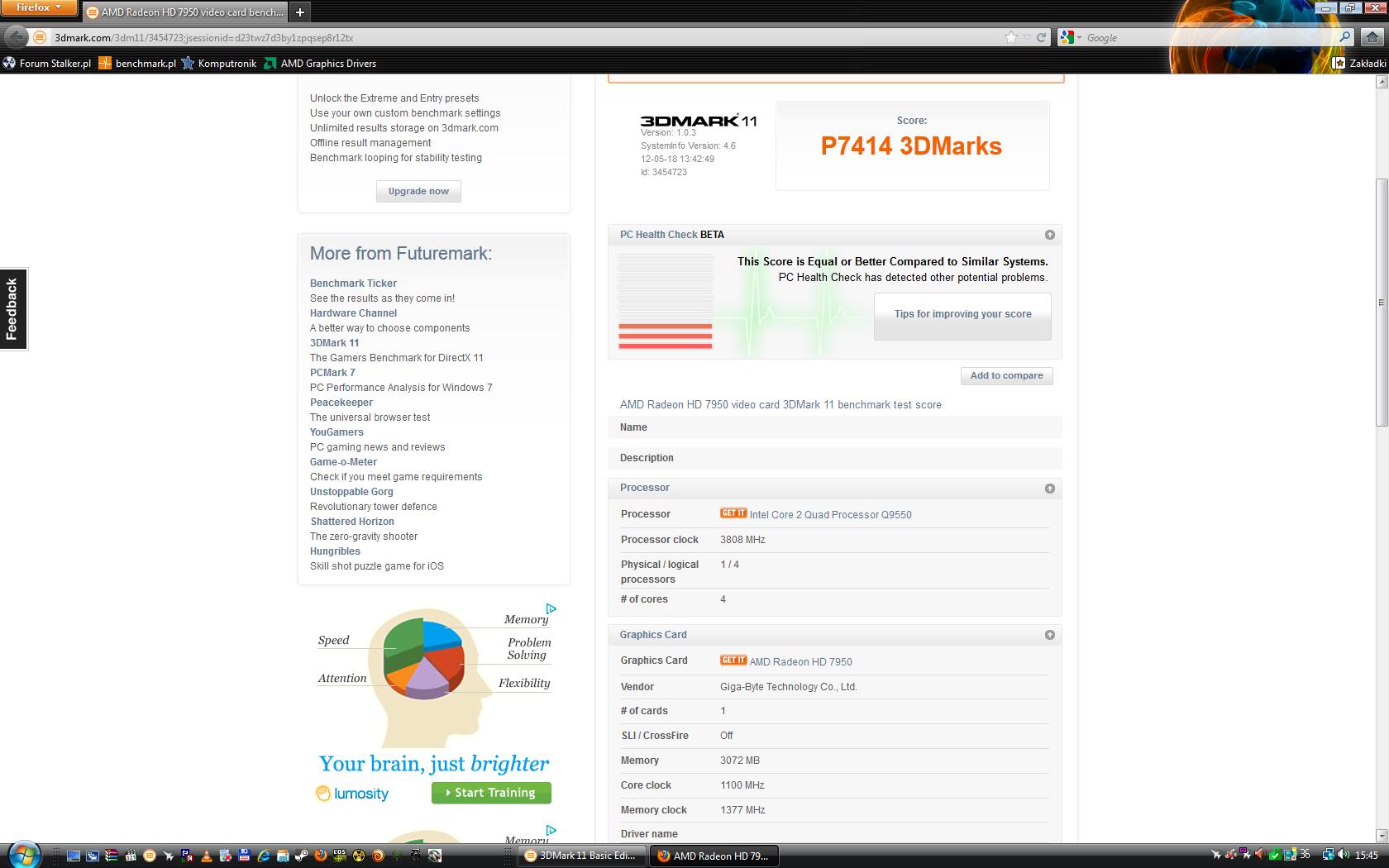1389x868 pixels.
Task: Go to the browser Home page icon
Action: (x=1372, y=37)
